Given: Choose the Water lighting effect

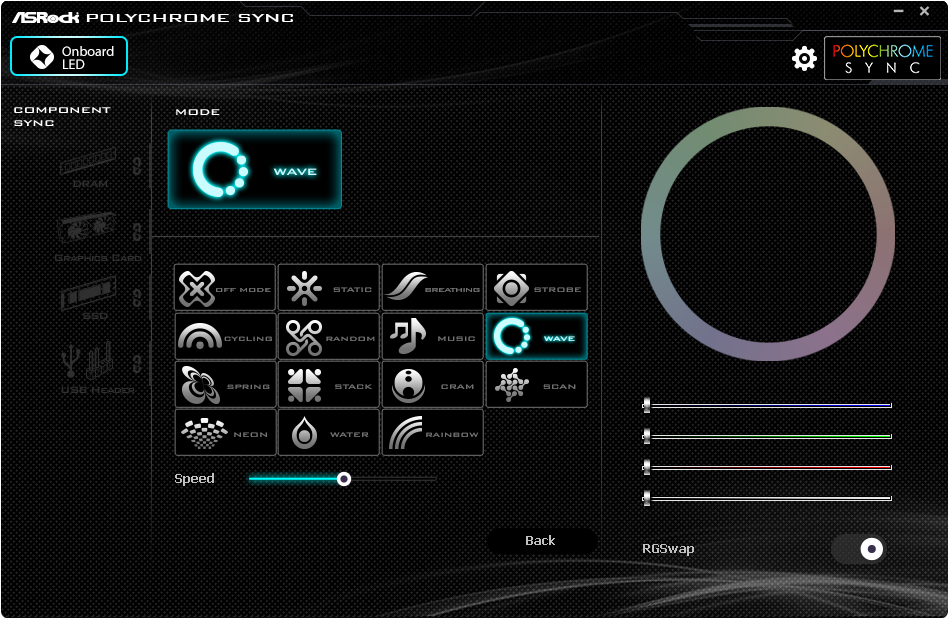Looking at the screenshot, I should 329,433.
